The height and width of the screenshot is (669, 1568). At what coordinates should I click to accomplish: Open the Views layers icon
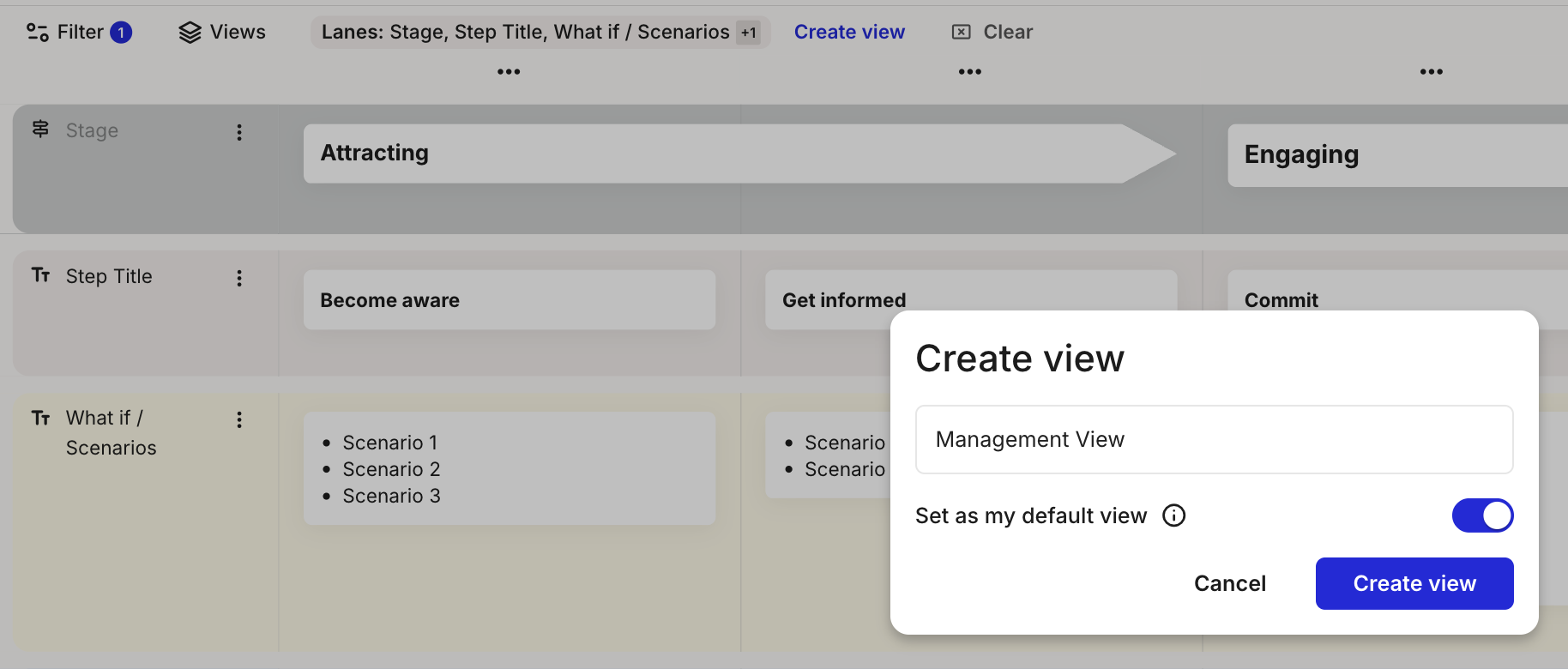click(190, 33)
